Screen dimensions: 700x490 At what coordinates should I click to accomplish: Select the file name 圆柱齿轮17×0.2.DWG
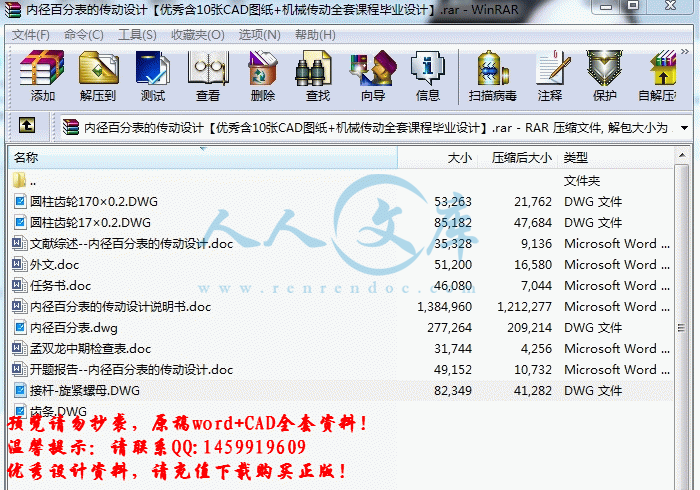[x=90, y=223]
